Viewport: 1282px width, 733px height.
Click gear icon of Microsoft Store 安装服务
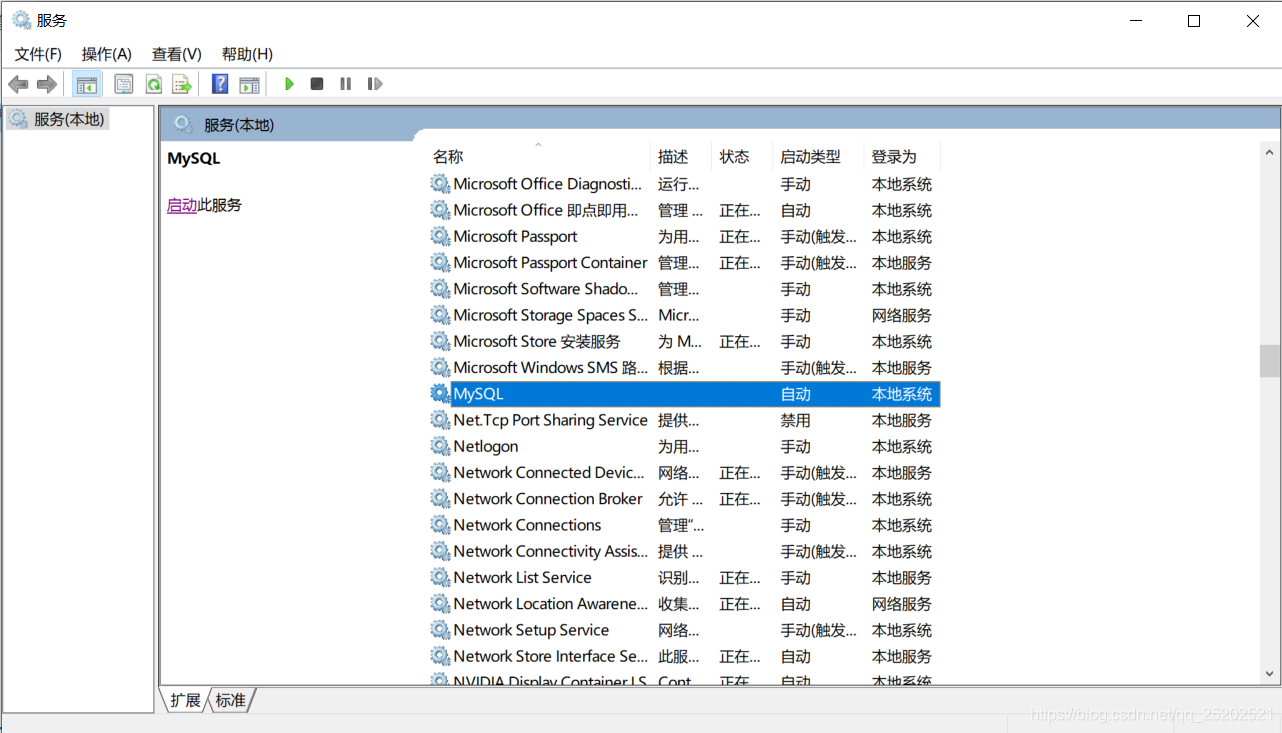(440, 341)
